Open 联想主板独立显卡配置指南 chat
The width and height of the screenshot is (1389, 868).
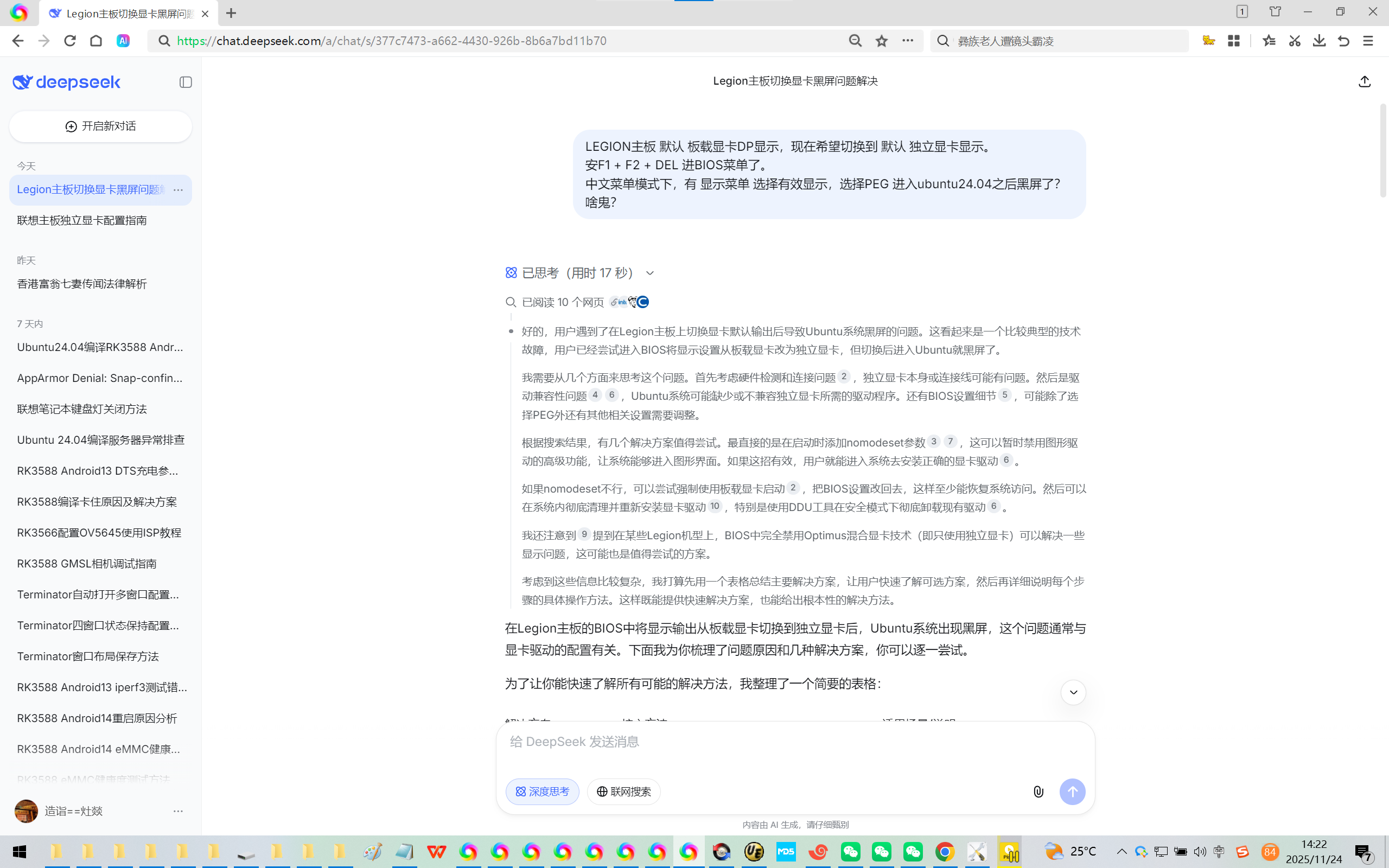click(x=82, y=220)
